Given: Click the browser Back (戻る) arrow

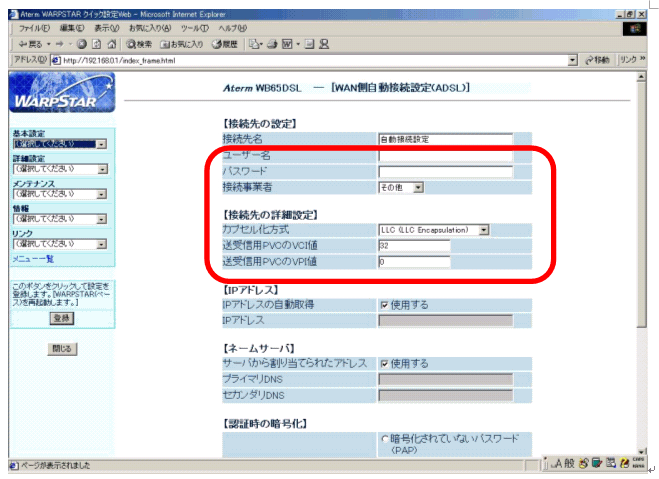Looking at the screenshot, I should [x=23, y=44].
